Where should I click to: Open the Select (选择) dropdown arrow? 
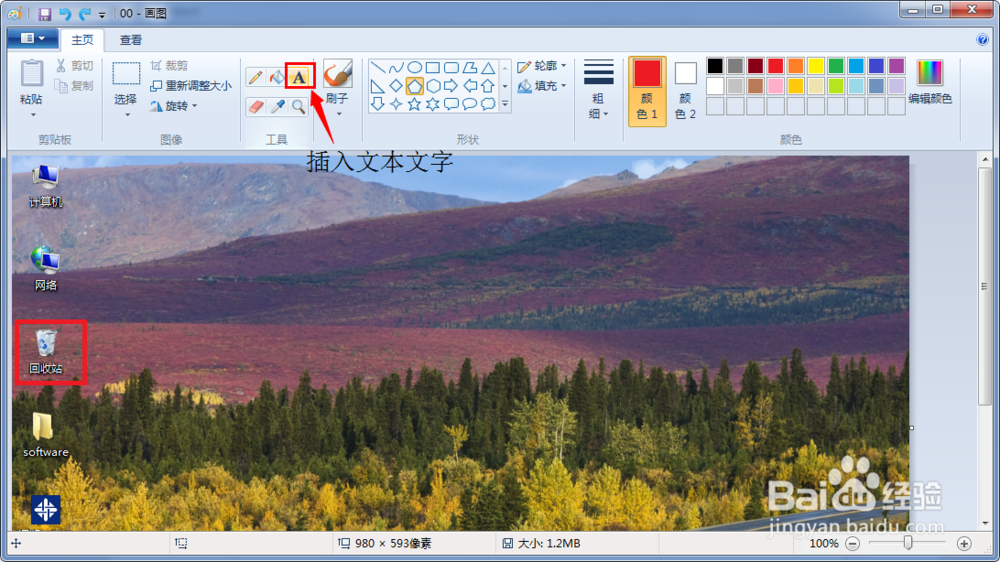(x=127, y=115)
